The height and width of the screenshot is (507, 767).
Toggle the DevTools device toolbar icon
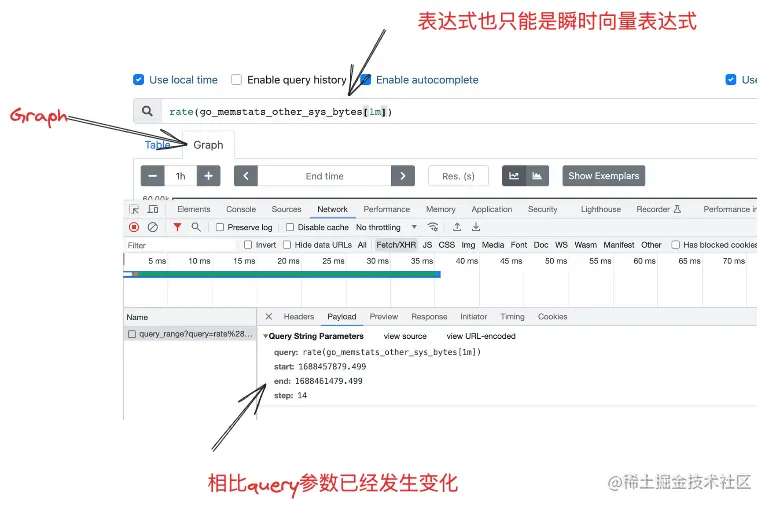(x=153, y=209)
